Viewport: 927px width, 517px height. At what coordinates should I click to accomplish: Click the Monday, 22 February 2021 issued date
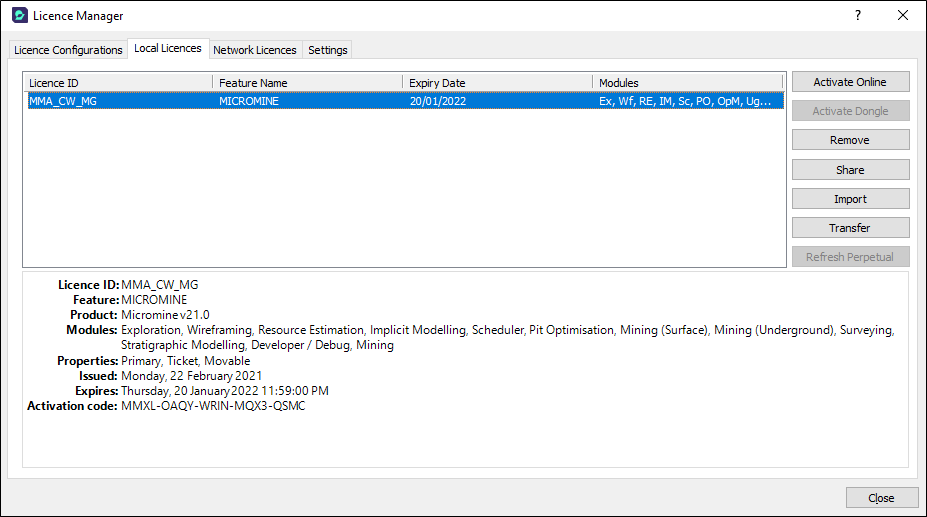click(192, 376)
